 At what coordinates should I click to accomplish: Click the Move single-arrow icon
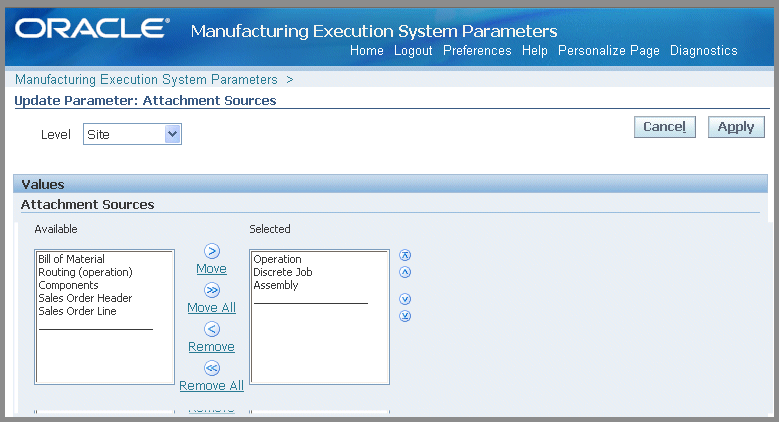(212, 251)
